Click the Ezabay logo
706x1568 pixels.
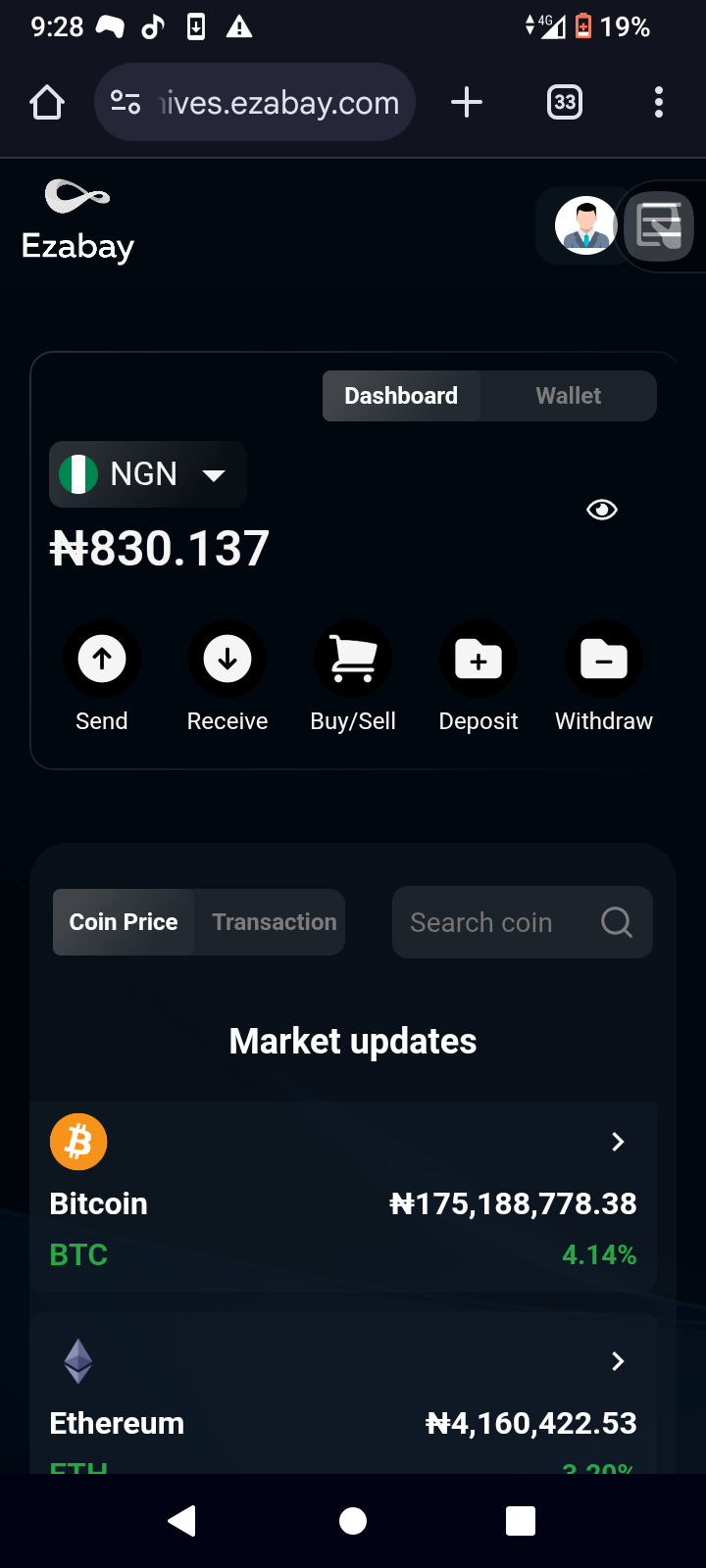[x=77, y=221]
